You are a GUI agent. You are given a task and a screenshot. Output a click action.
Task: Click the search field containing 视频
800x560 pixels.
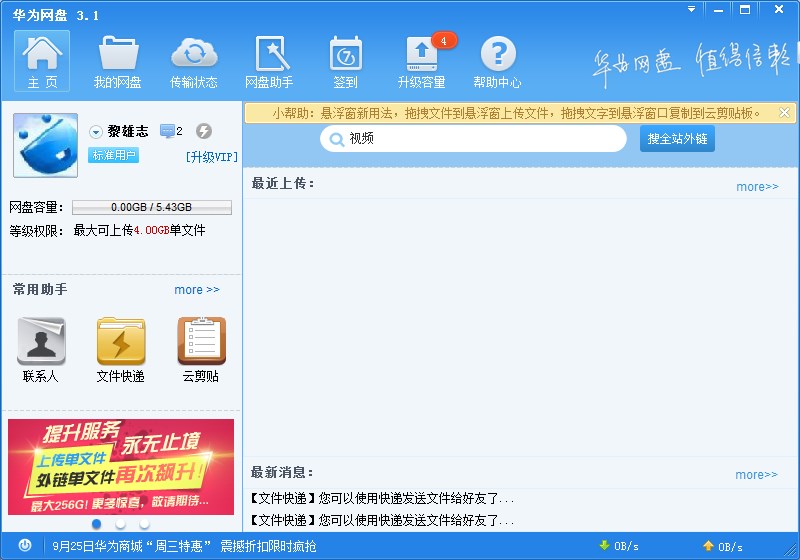pyautogui.click(x=473, y=139)
